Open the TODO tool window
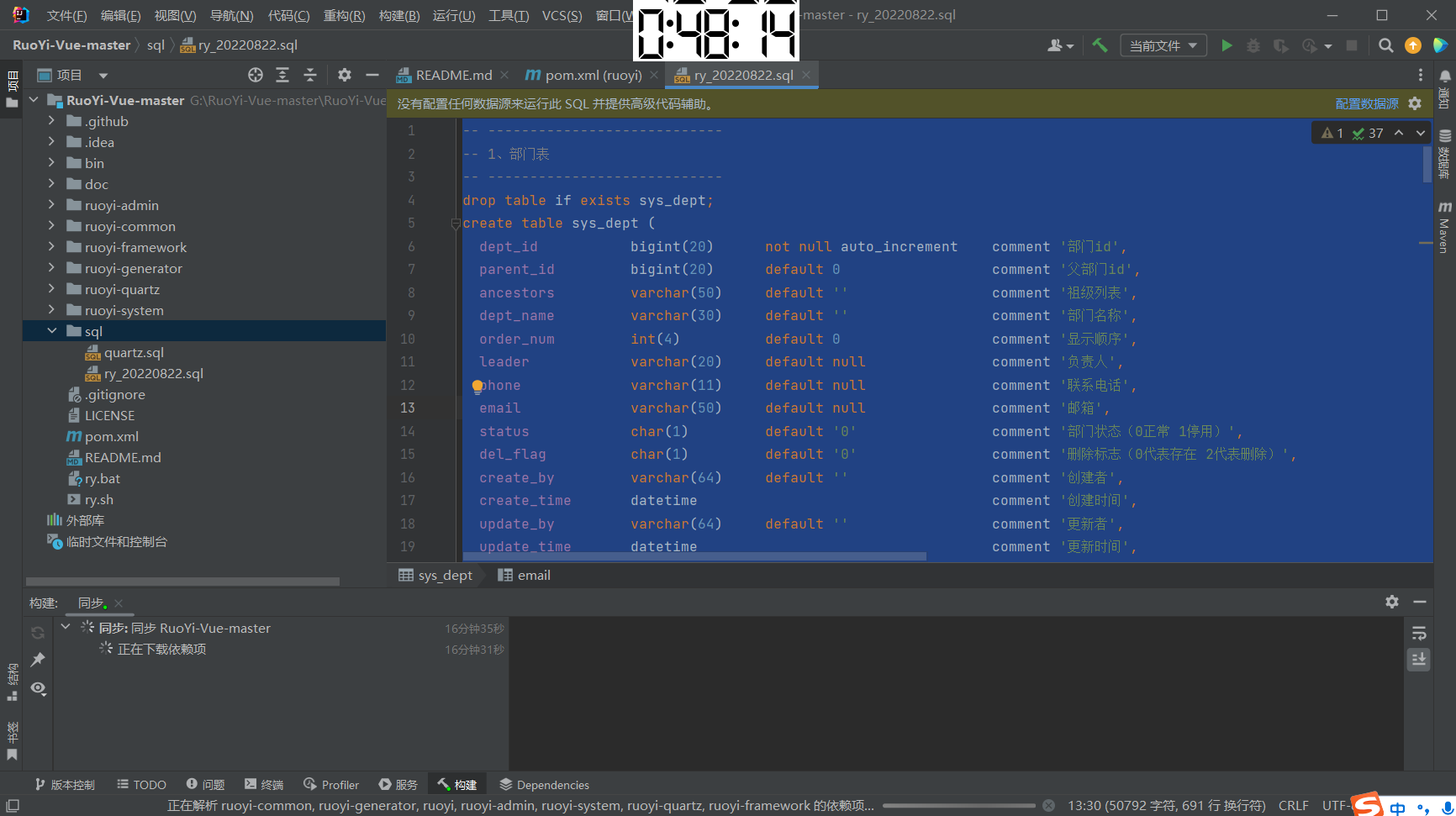Image resolution: width=1456 pixels, height=816 pixels. tap(141, 784)
